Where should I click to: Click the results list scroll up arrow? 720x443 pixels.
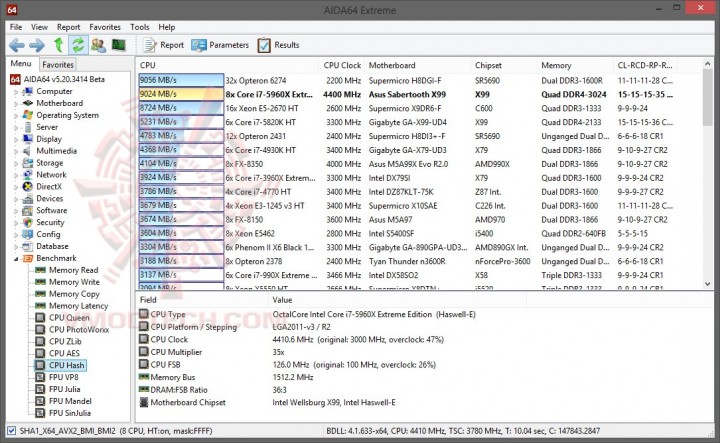pos(708,64)
